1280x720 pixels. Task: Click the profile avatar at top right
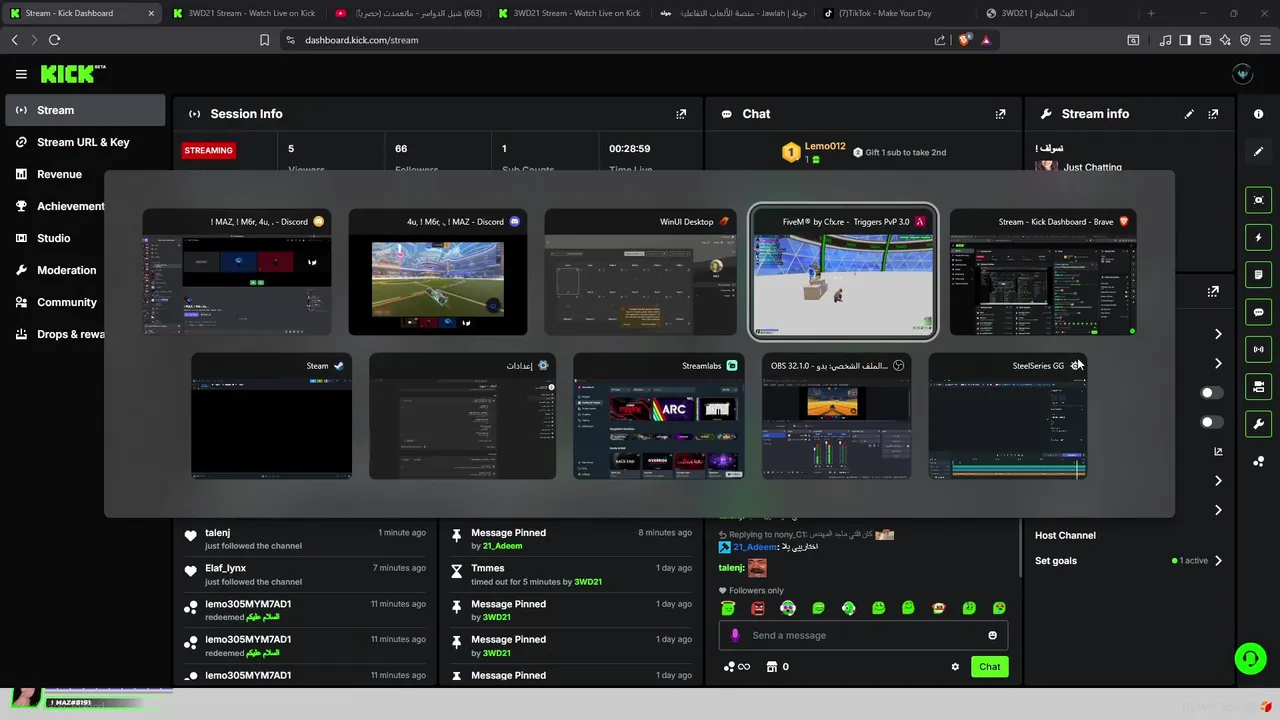pos(1242,74)
